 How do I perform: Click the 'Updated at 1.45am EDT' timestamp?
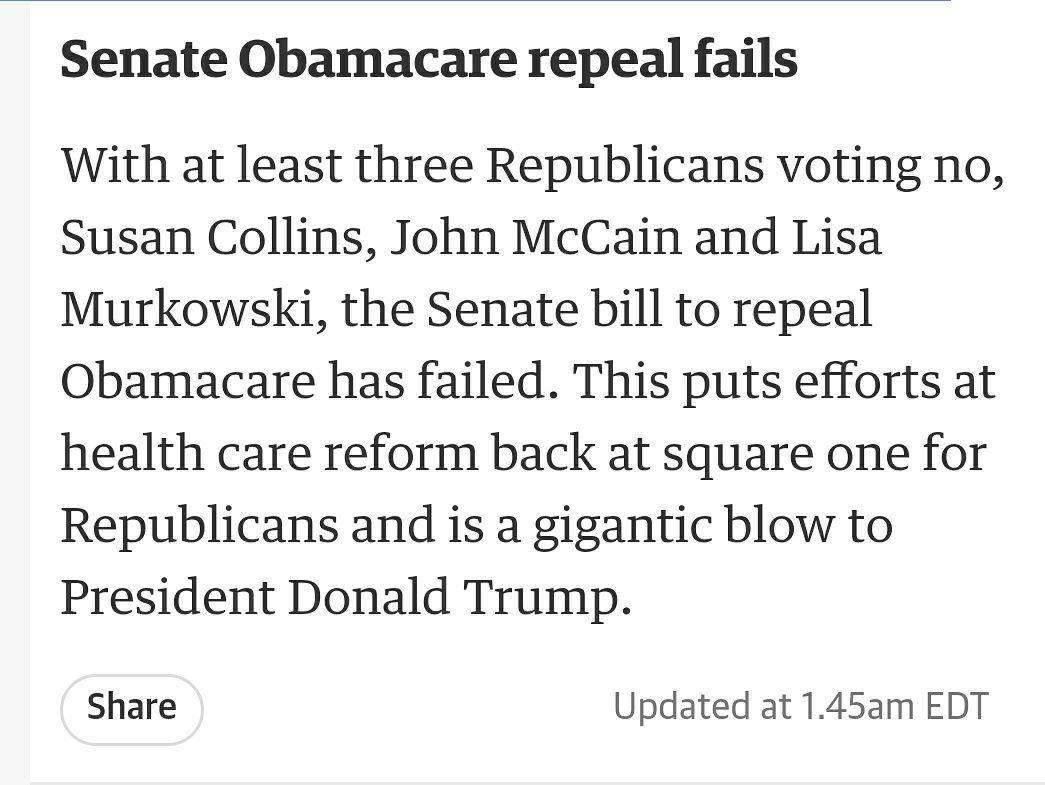pos(800,707)
